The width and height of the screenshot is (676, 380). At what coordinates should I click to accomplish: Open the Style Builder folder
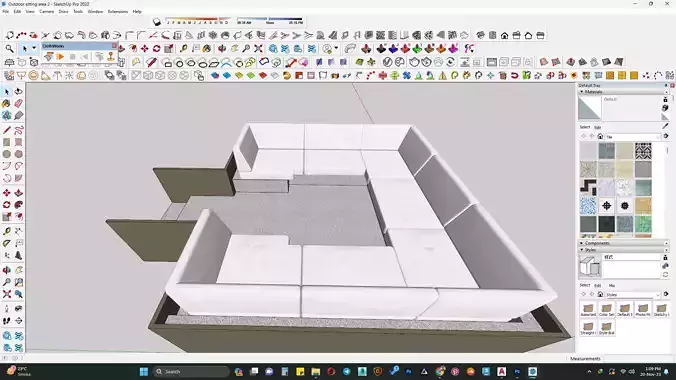606,328
